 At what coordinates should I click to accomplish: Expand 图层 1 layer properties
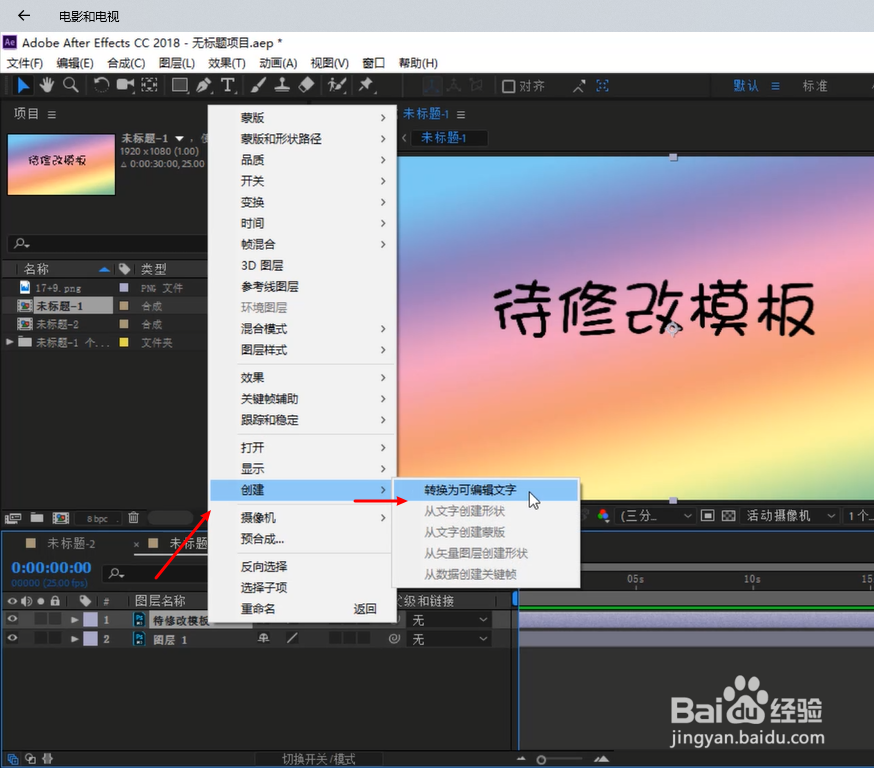75,639
